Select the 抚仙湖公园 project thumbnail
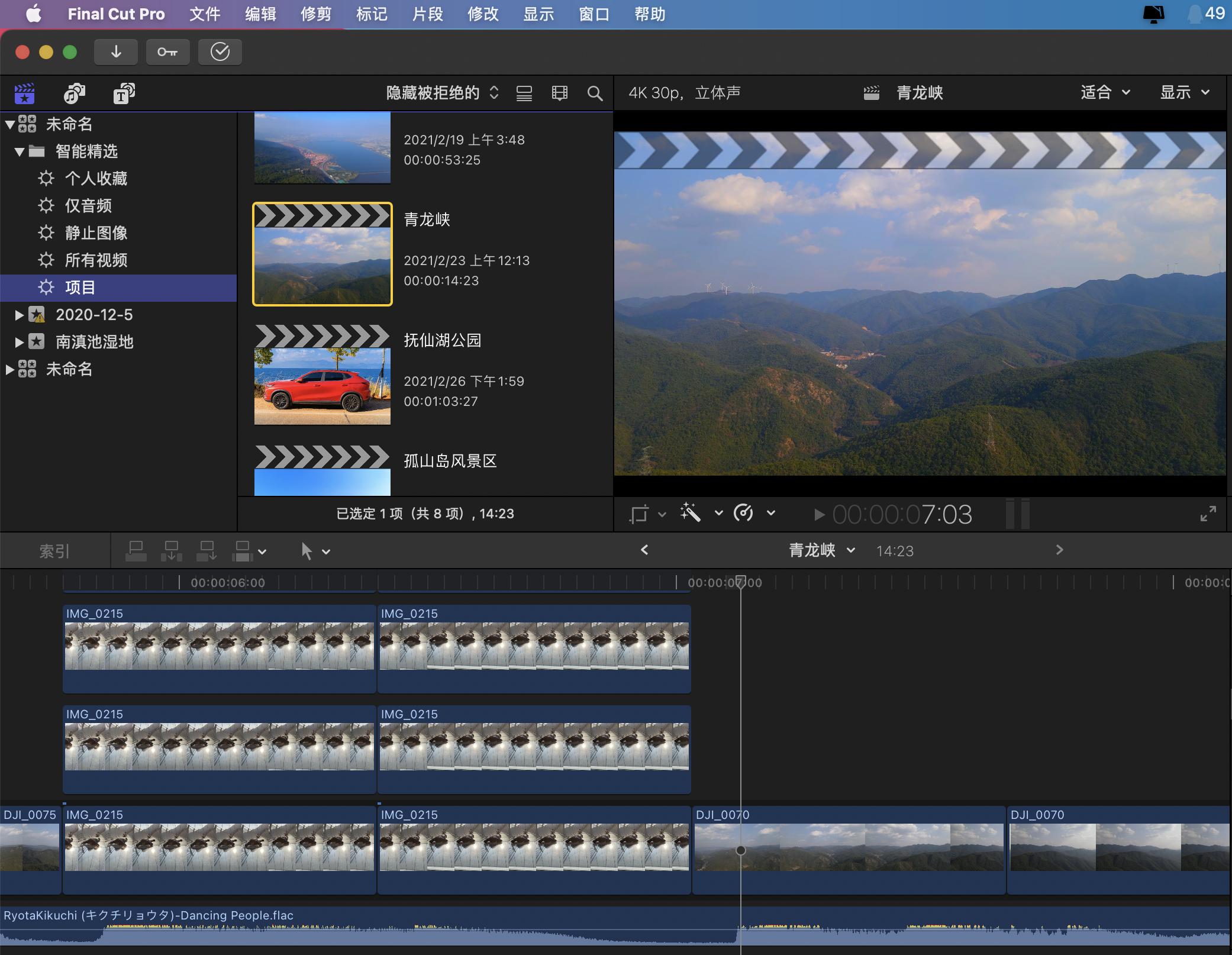Screen dimensions: 1232x955 (322, 375)
